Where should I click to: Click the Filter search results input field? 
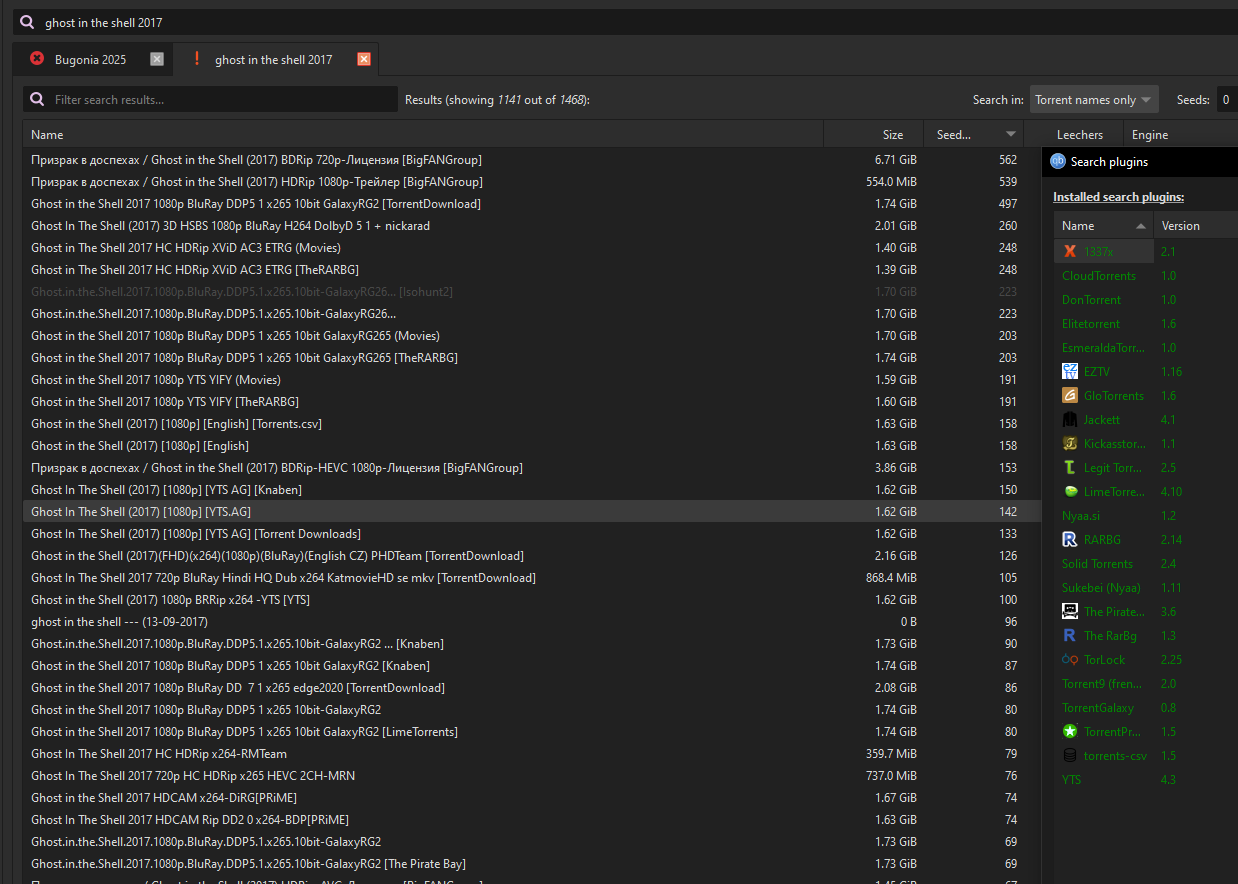pyautogui.click(x=211, y=99)
